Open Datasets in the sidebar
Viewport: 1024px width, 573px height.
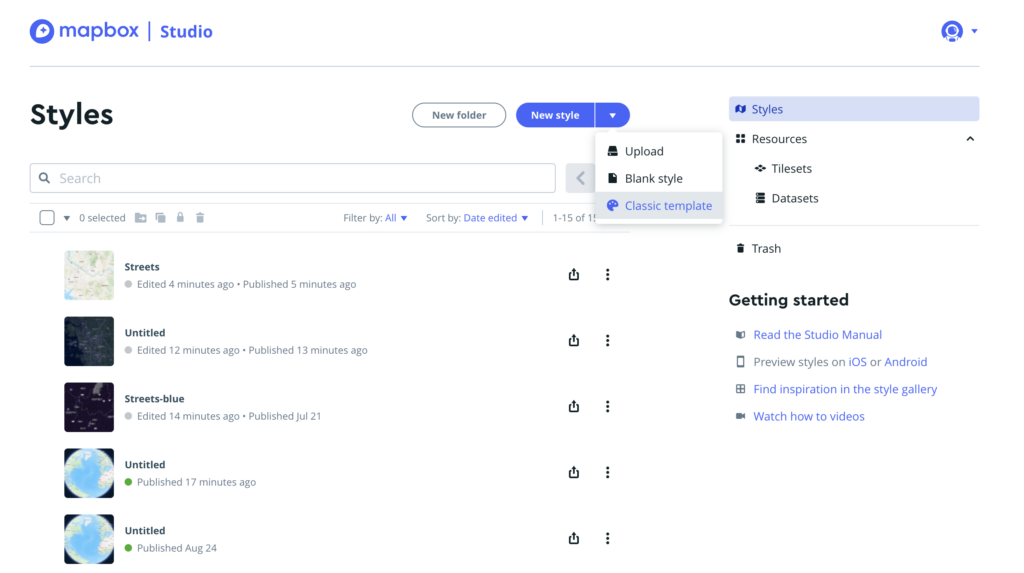tap(794, 198)
